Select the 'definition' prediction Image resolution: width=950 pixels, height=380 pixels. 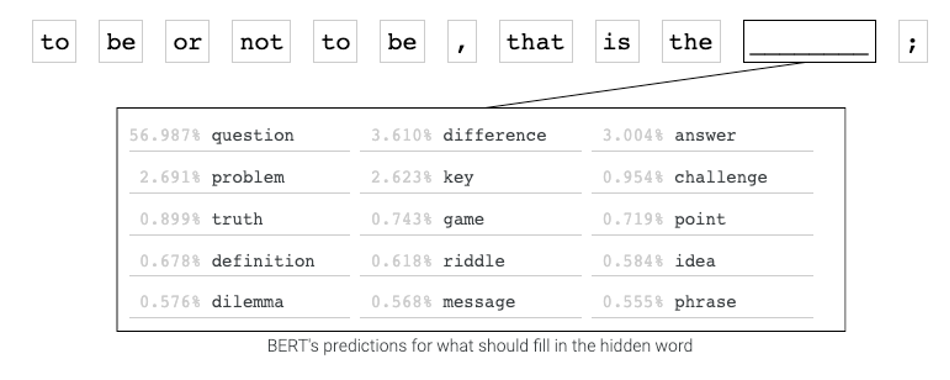[239, 261]
